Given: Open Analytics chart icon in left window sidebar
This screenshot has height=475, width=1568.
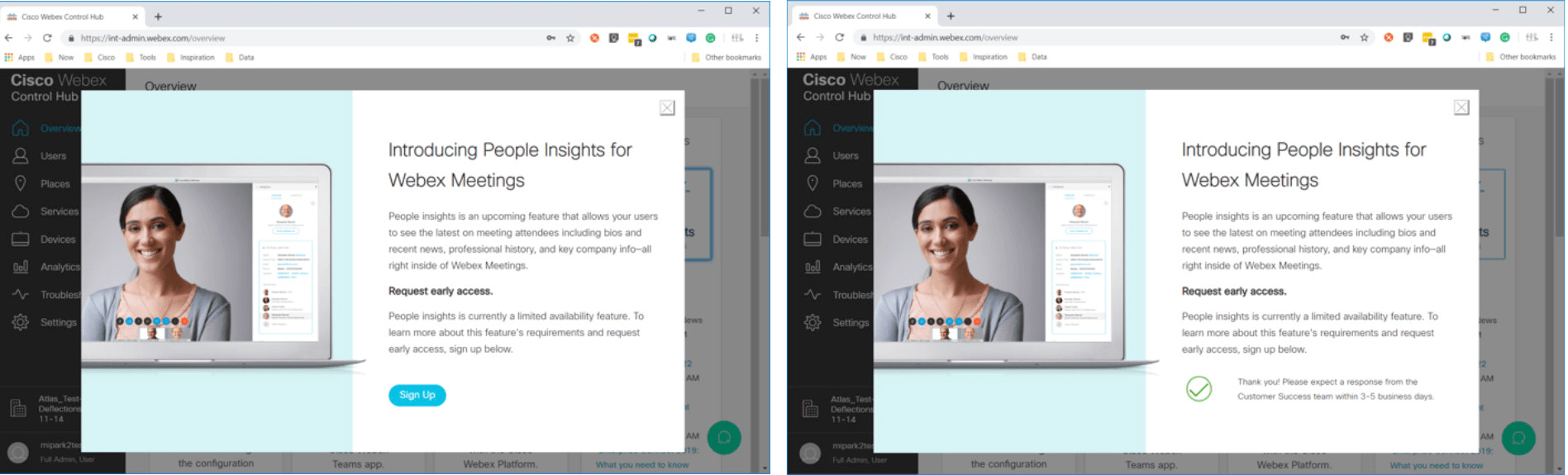Looking at the screenshot, I should [x=21, y=267].
